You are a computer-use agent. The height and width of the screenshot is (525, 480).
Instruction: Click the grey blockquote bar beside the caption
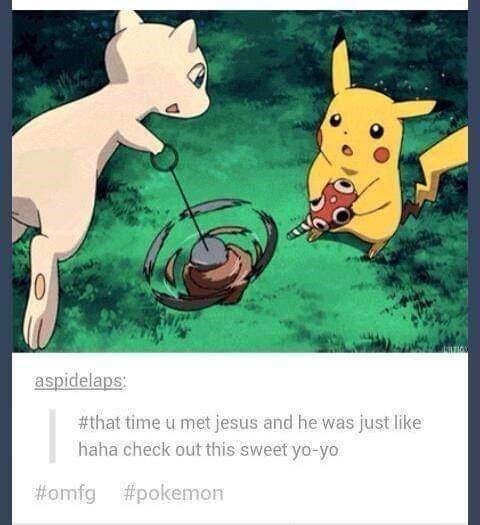click(x=52, y=436)
